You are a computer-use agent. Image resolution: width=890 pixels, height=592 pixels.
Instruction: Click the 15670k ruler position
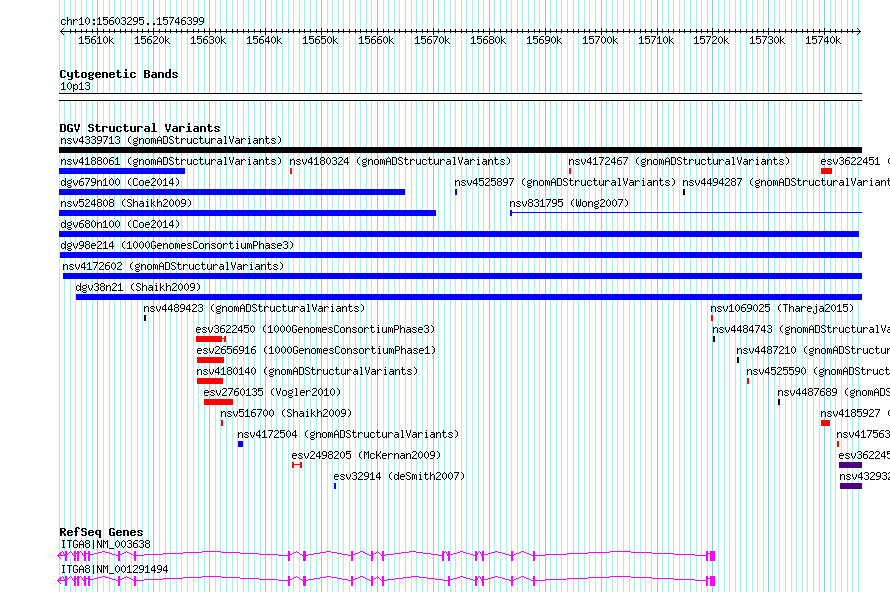pyautogui.click(x=432, y=40)
